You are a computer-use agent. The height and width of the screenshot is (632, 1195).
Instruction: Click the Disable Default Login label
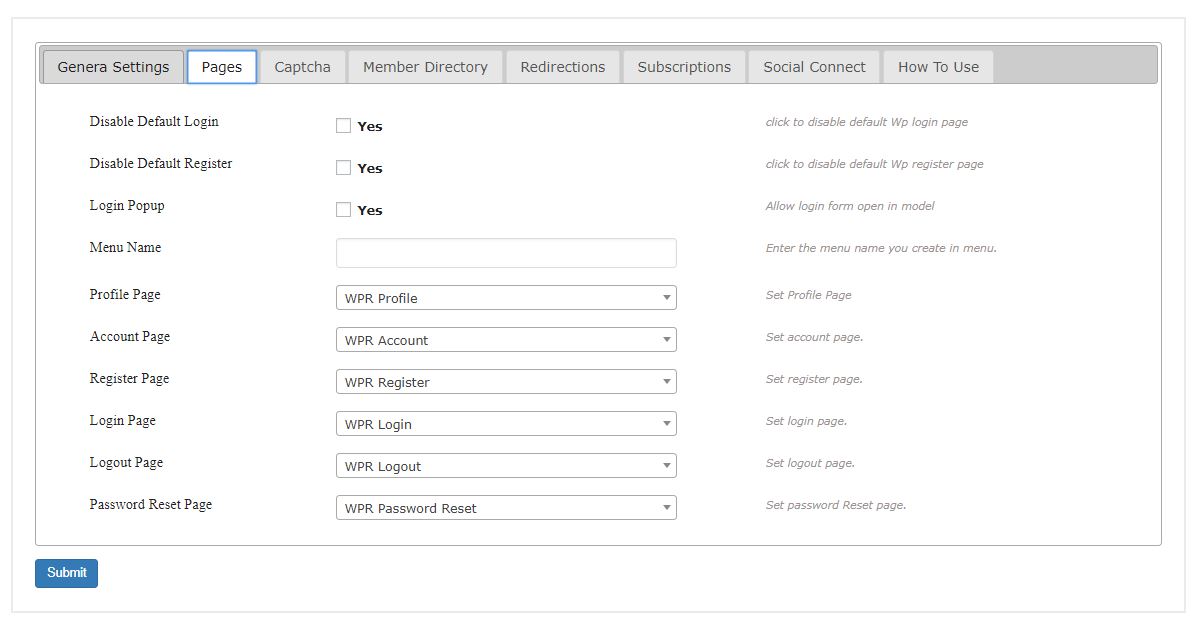pyautogui.click(x=154, y=121)
